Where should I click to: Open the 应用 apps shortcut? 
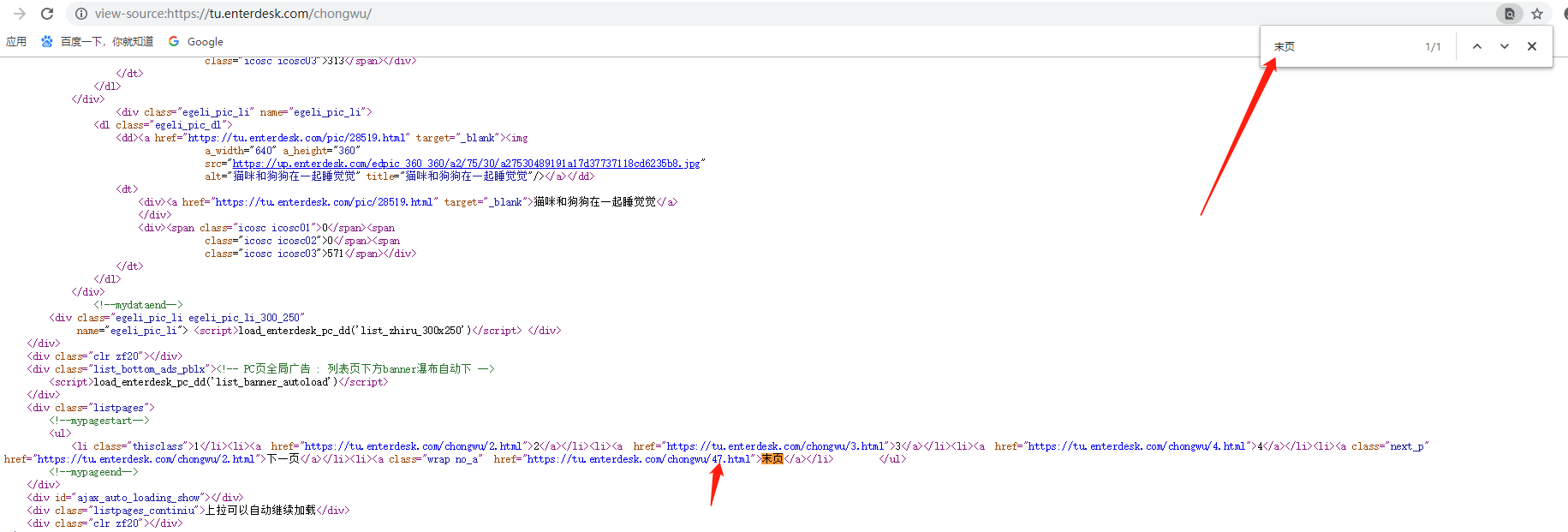(x=16, y=41)
